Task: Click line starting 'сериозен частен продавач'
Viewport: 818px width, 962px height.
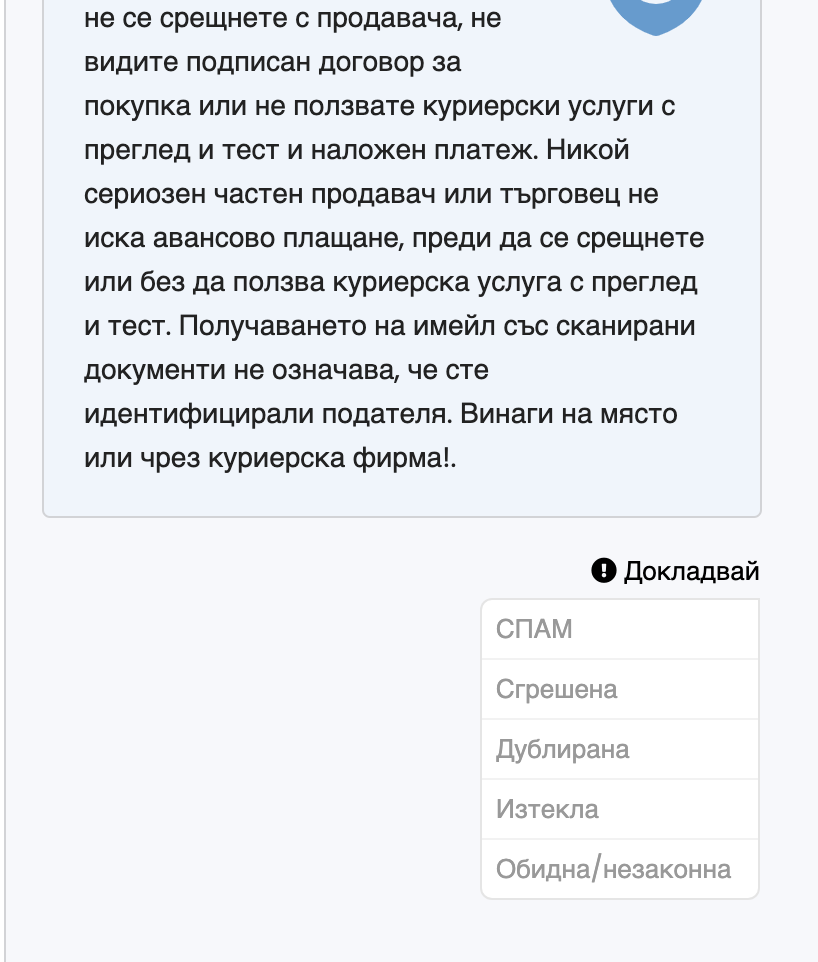Action: coord(371,194)
